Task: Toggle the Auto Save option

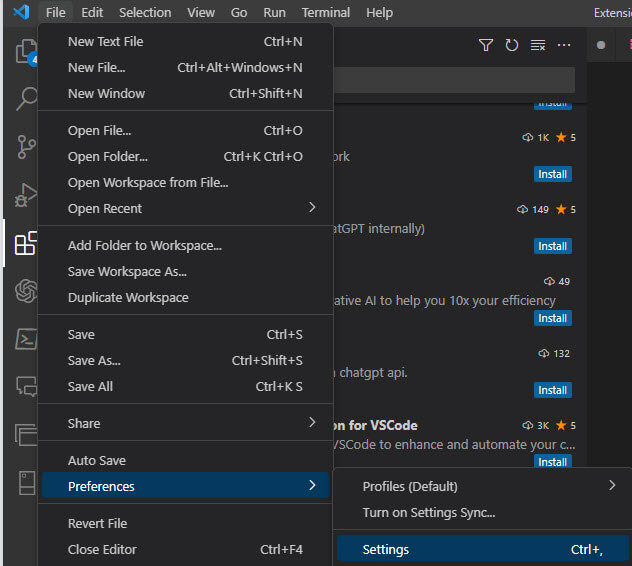Action: 97,461
